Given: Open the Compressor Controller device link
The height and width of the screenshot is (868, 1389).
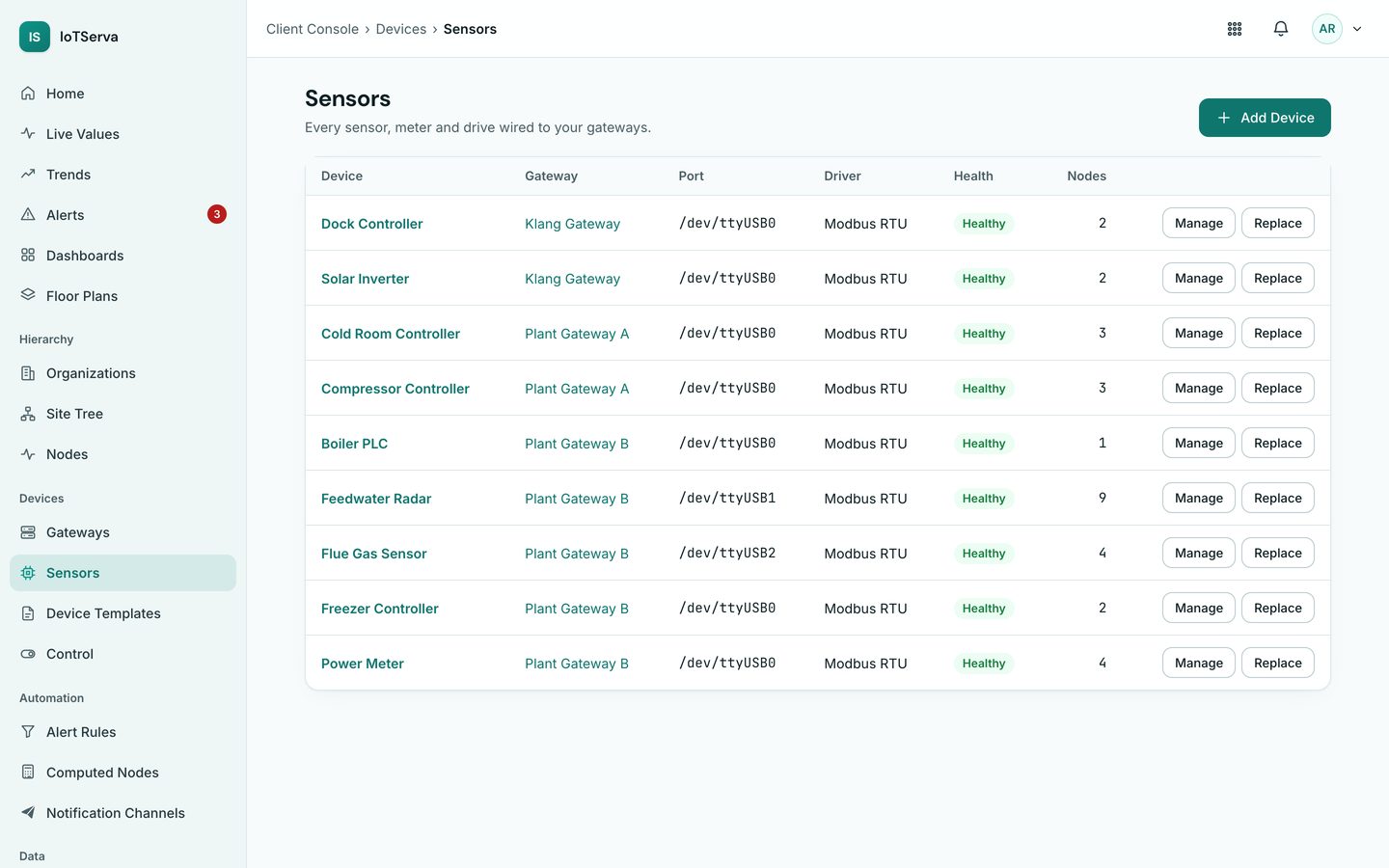Looking at the screenshot, I should (395, 389).
